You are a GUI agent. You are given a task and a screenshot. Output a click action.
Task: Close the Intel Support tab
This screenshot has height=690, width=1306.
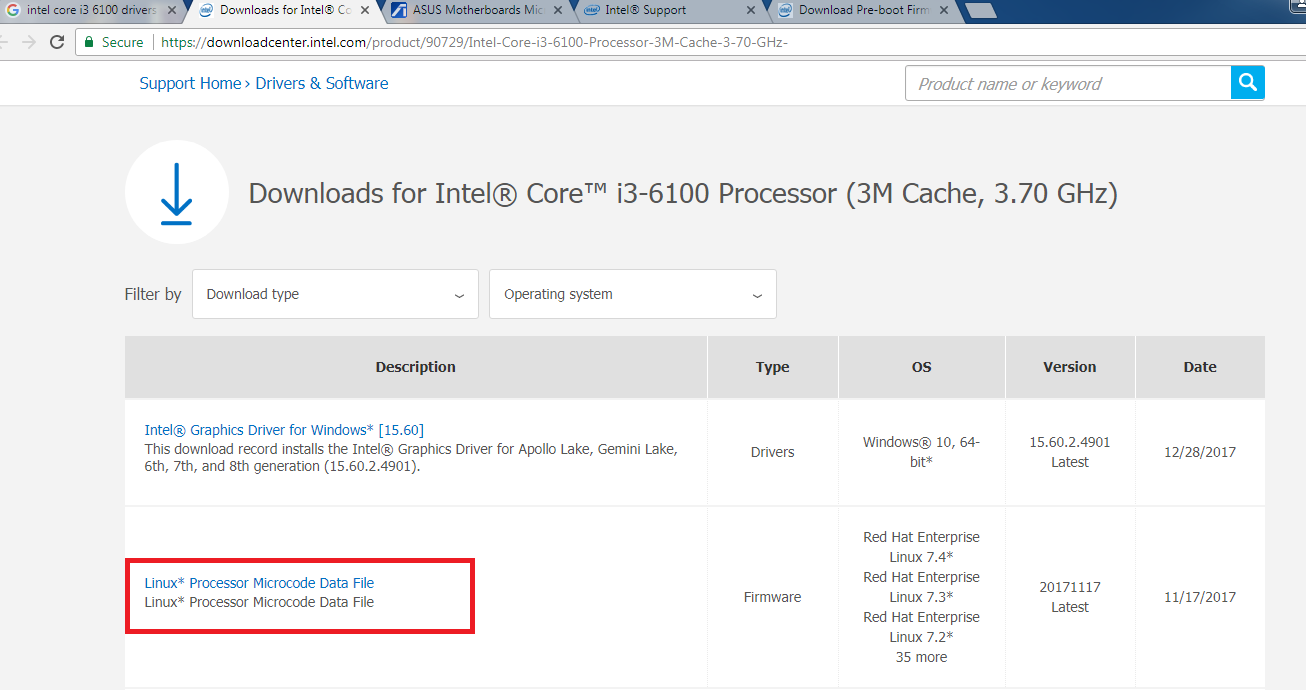pos(751,10)
